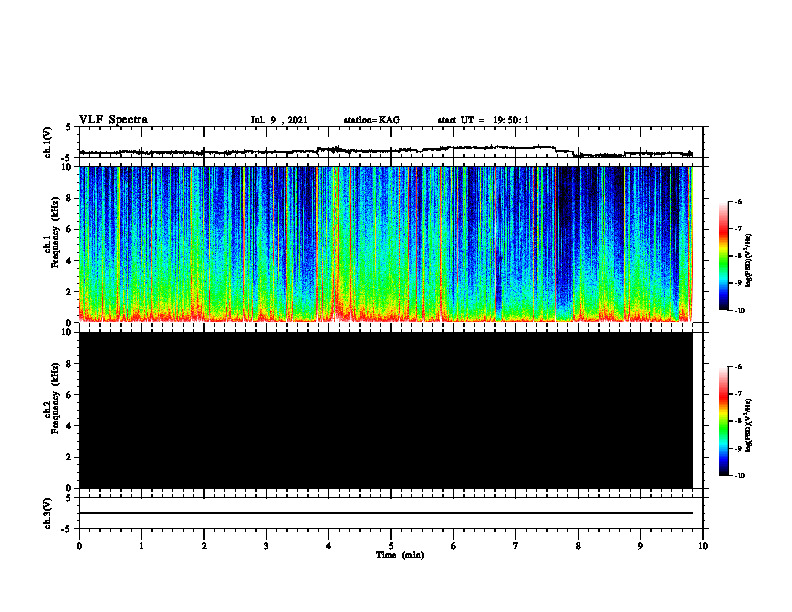Click the "-6" label on ch.1 color bar
The height and width of the screenshot is (612, 792).
click(x=738, y=201)
